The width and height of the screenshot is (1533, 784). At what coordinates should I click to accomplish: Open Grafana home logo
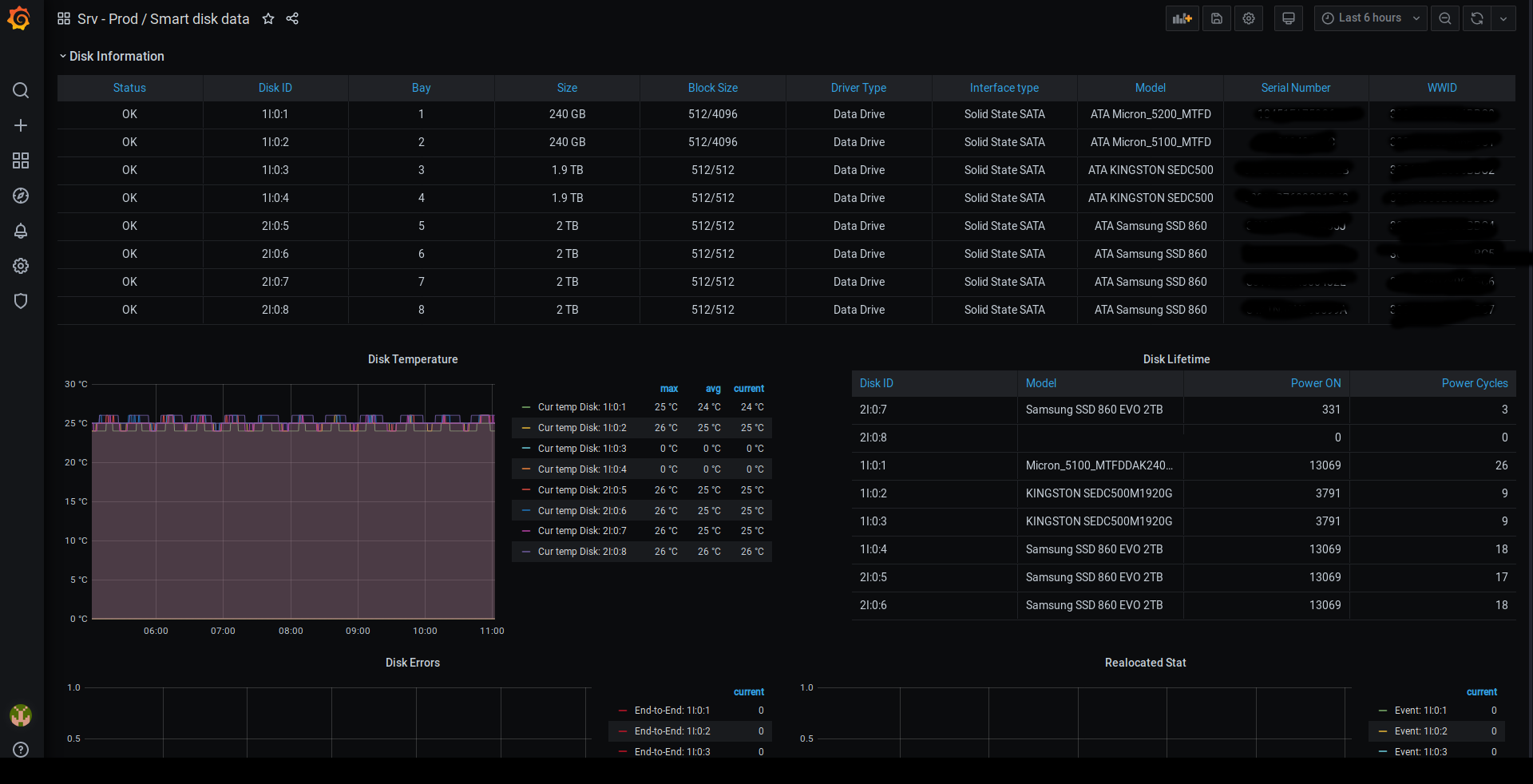pyautogui.click(x=19, y=18)
